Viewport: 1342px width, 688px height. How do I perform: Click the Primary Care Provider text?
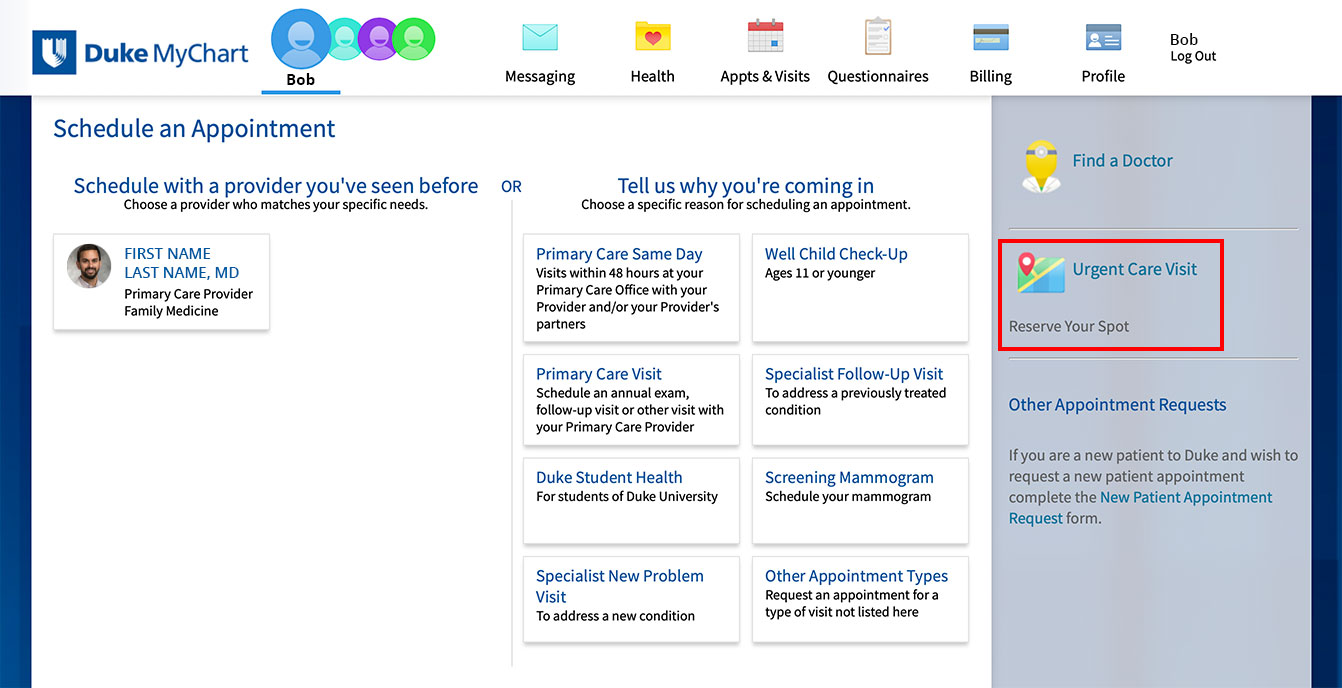tap(189, 294)
